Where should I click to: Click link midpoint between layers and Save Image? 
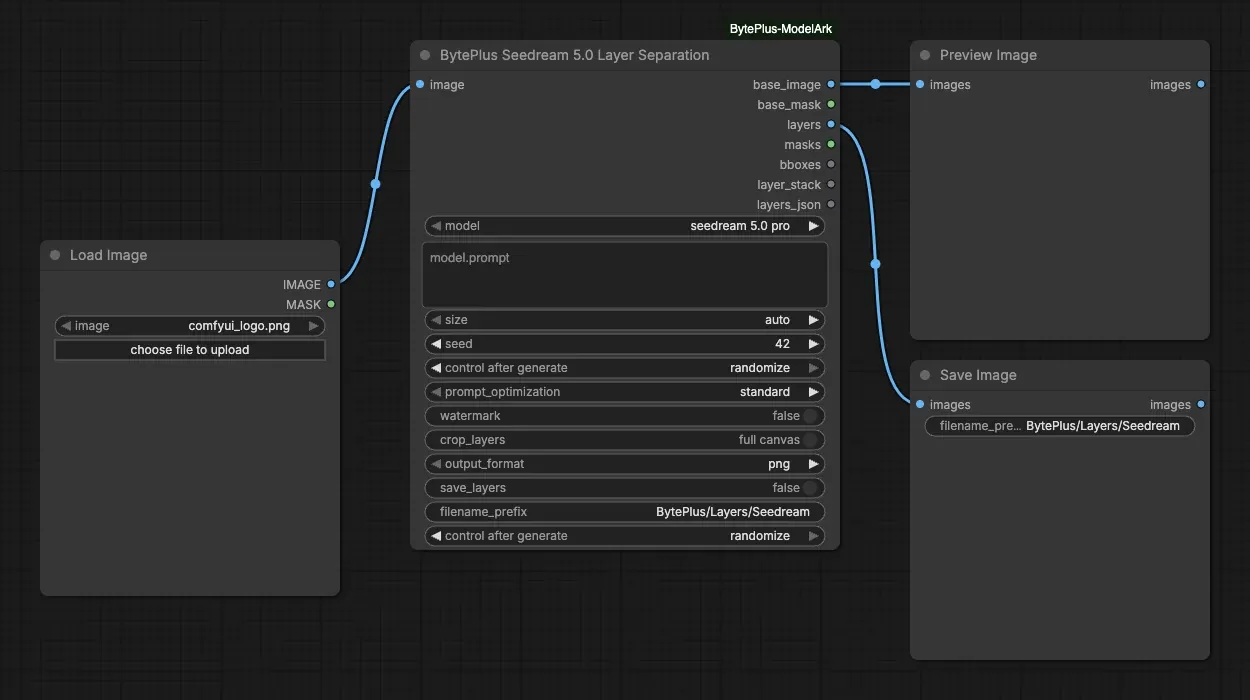pyautogui.click(x=875, y=265)
